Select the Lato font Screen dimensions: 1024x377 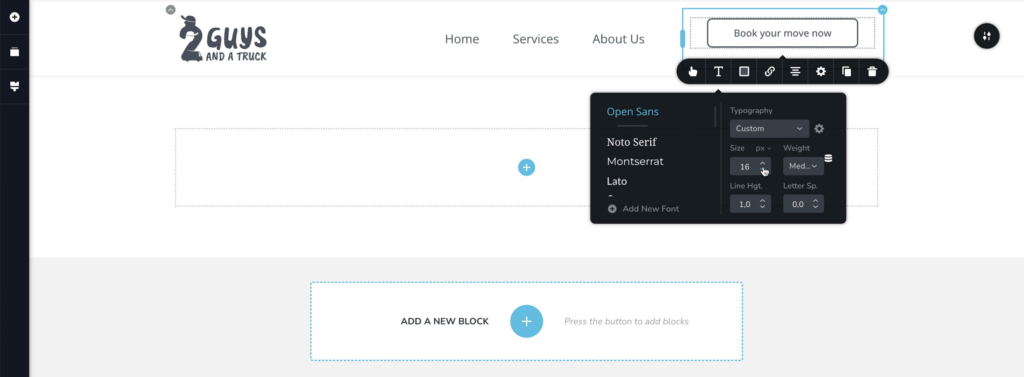[x=617, y=181]
